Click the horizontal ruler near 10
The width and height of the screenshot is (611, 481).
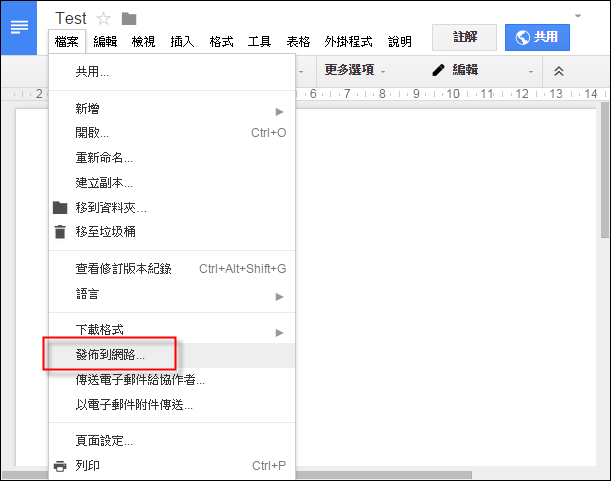[x=453, y=94]
